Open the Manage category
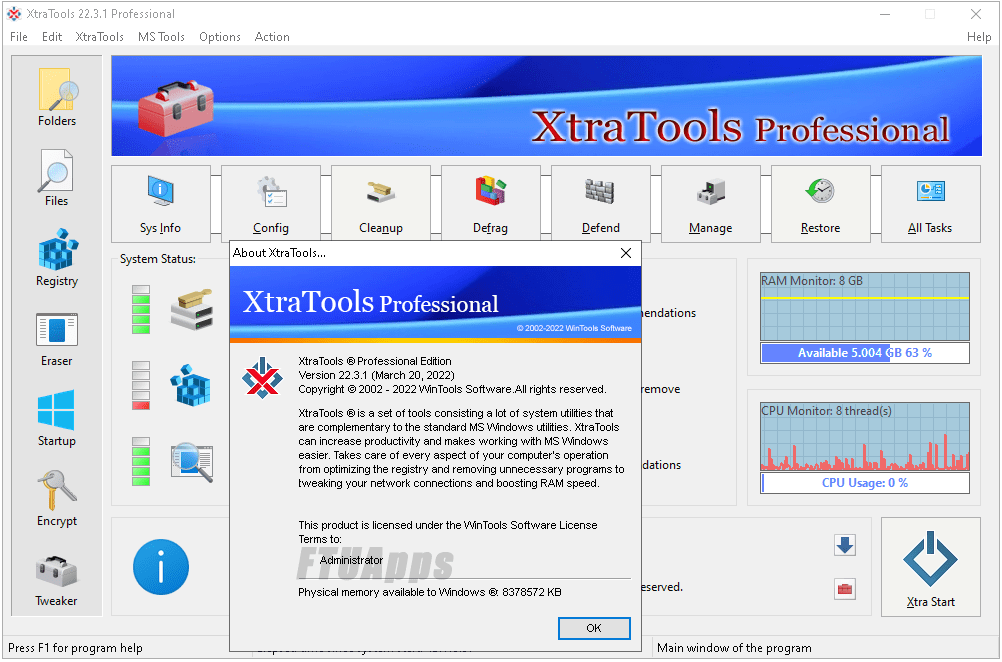Screen dimensions: 1002x662 point(711,204)
